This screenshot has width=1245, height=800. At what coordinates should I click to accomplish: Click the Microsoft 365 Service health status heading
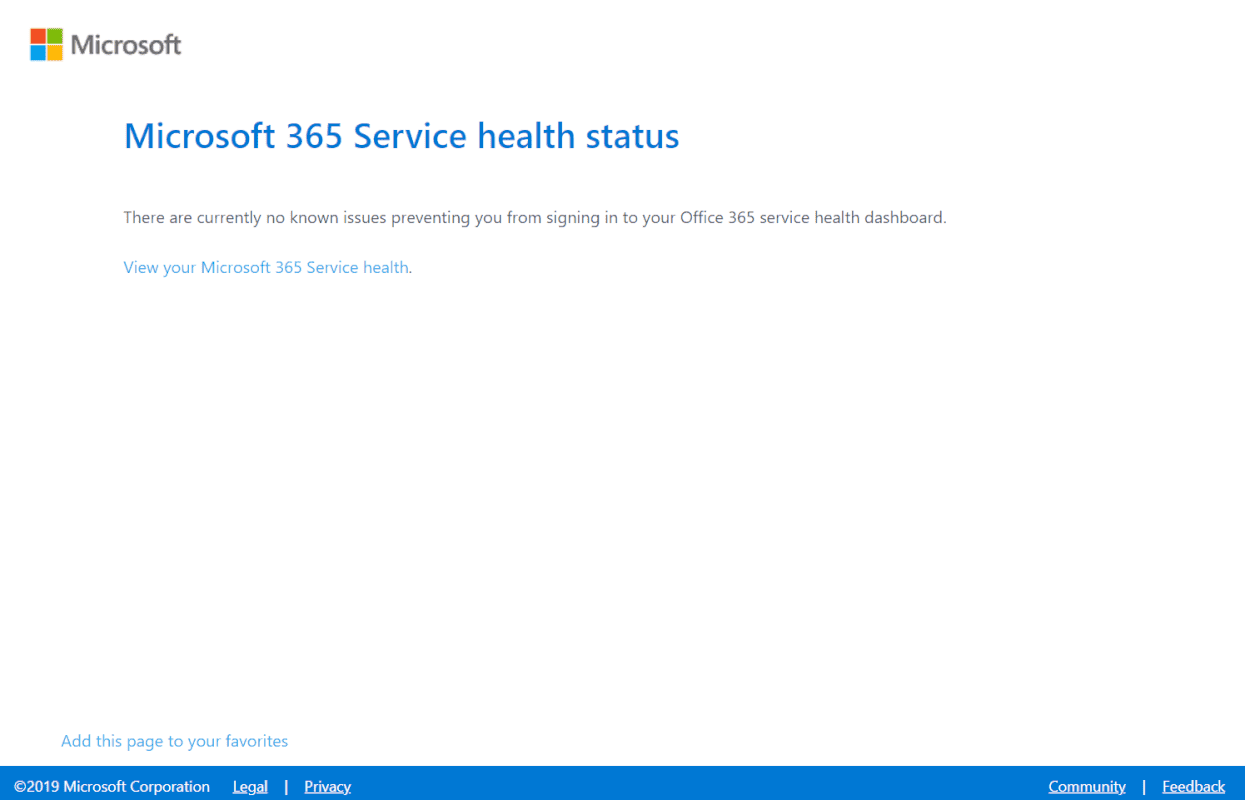point(401,135)
